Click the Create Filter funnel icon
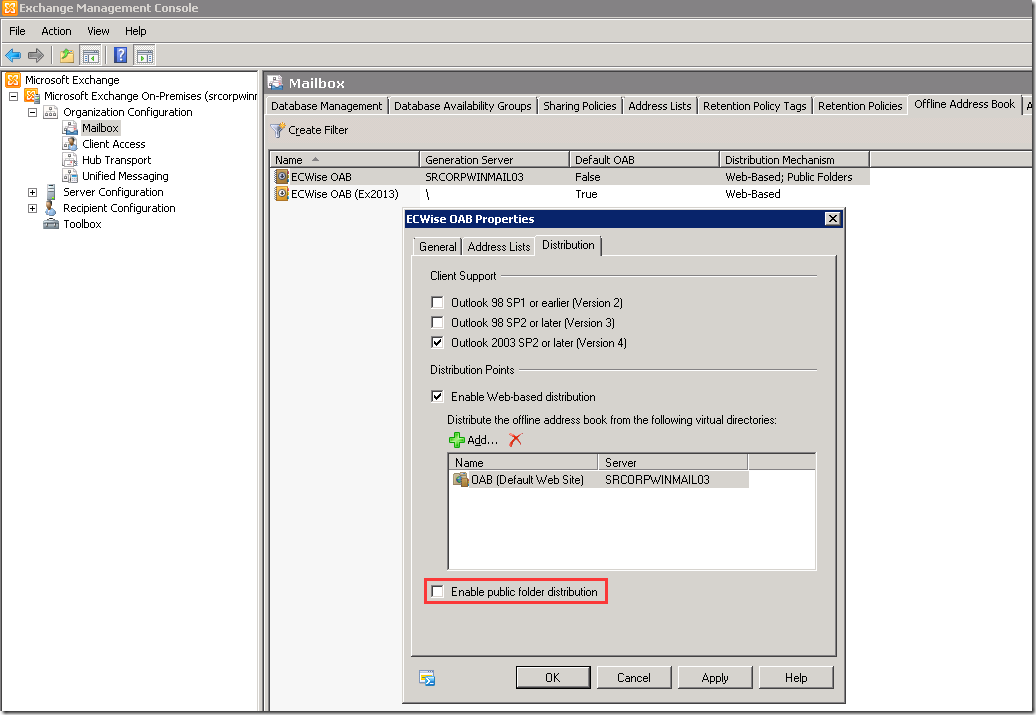 click(x=278, y=130)
